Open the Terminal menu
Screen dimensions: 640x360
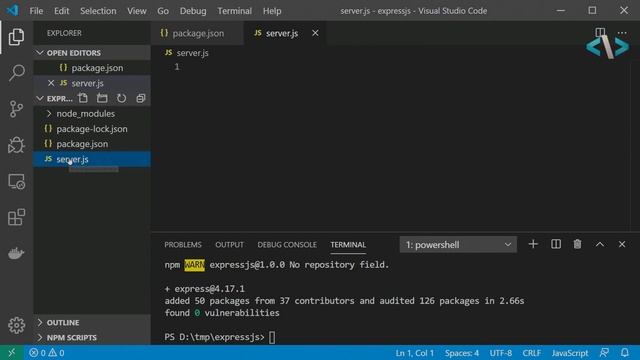point(234,11)
